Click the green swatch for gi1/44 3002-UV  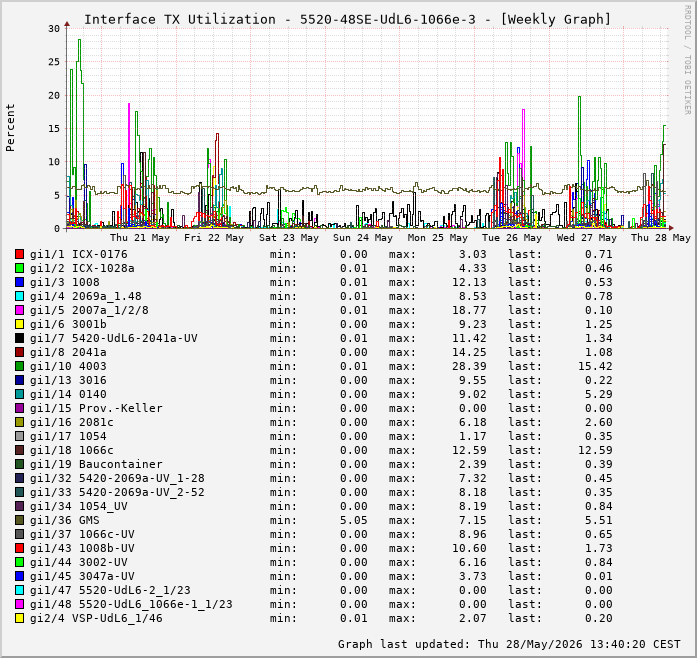[19, 562]
